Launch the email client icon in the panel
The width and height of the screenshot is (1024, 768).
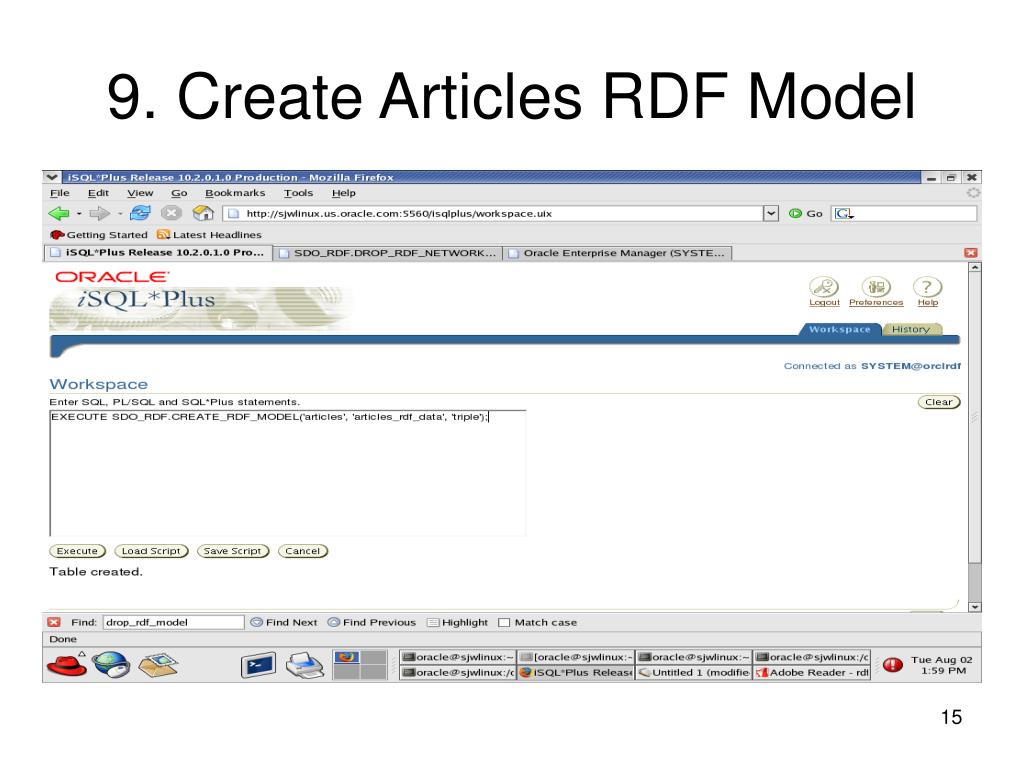tap(158, 665)
